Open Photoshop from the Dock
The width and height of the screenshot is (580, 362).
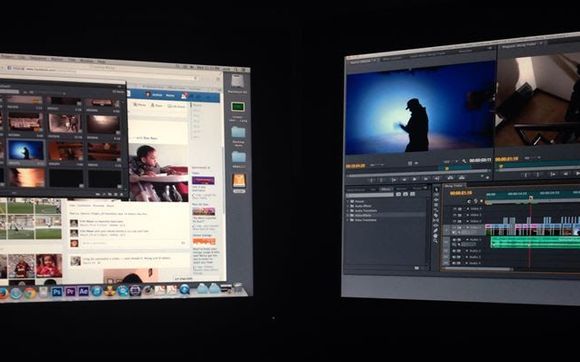(57, 292)
